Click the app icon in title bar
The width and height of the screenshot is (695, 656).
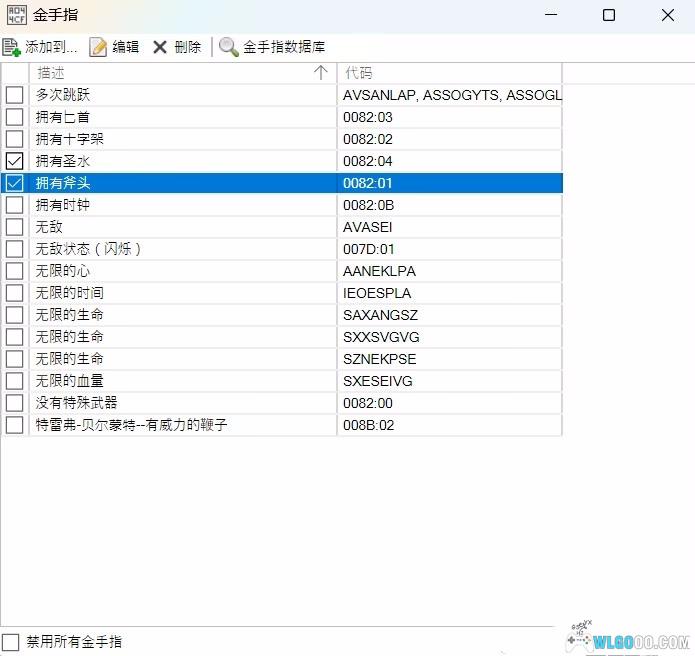coord(16,15)
